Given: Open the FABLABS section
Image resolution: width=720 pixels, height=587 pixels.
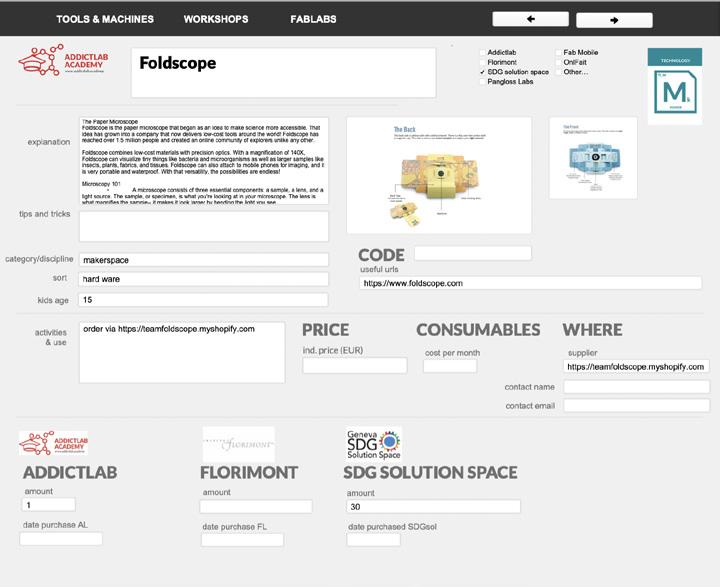Looking at the screenshot, I should pyautogui.click(x=313, y=19).
